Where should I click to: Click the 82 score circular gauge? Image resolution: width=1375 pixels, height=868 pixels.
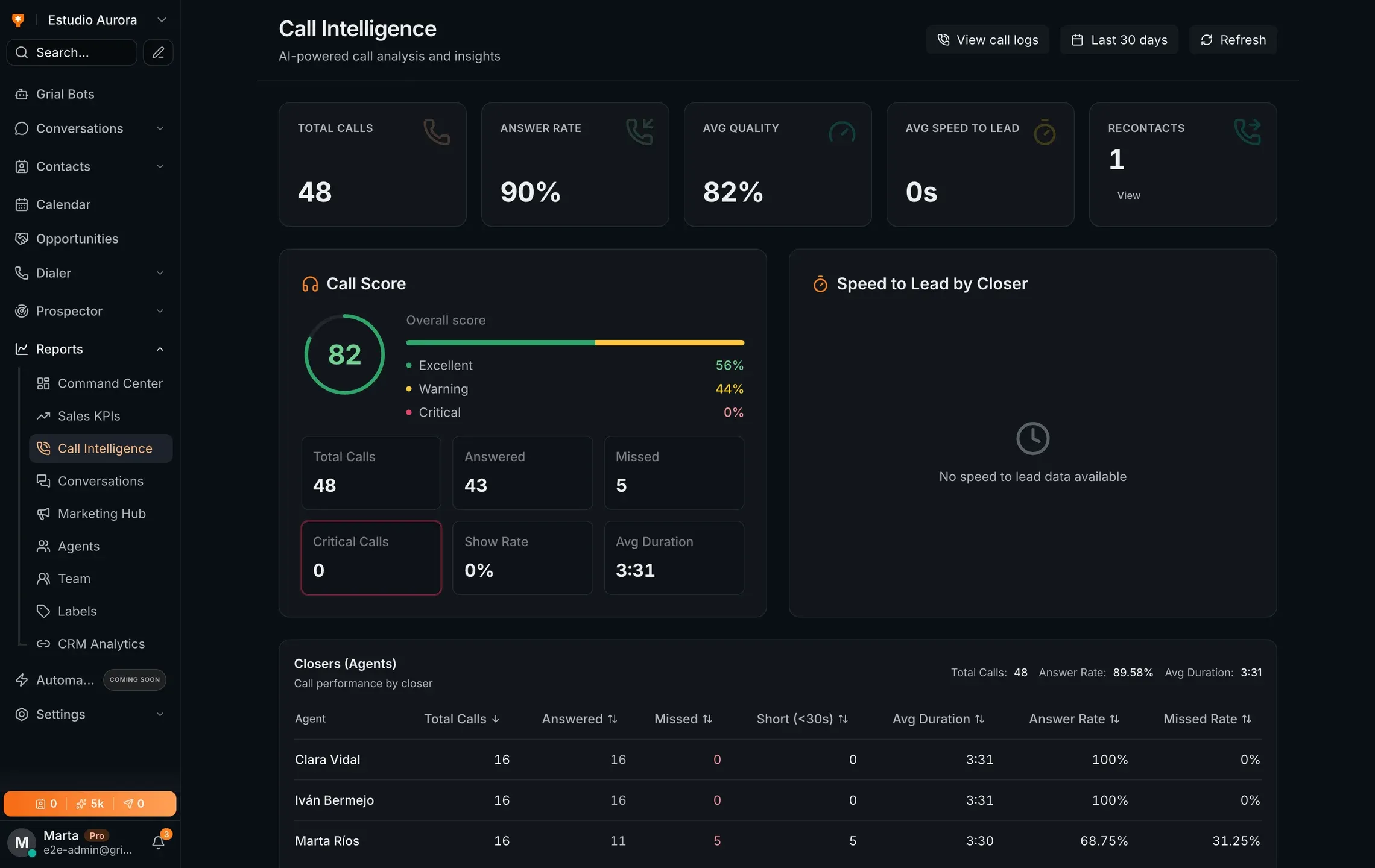tap(344, 354)
